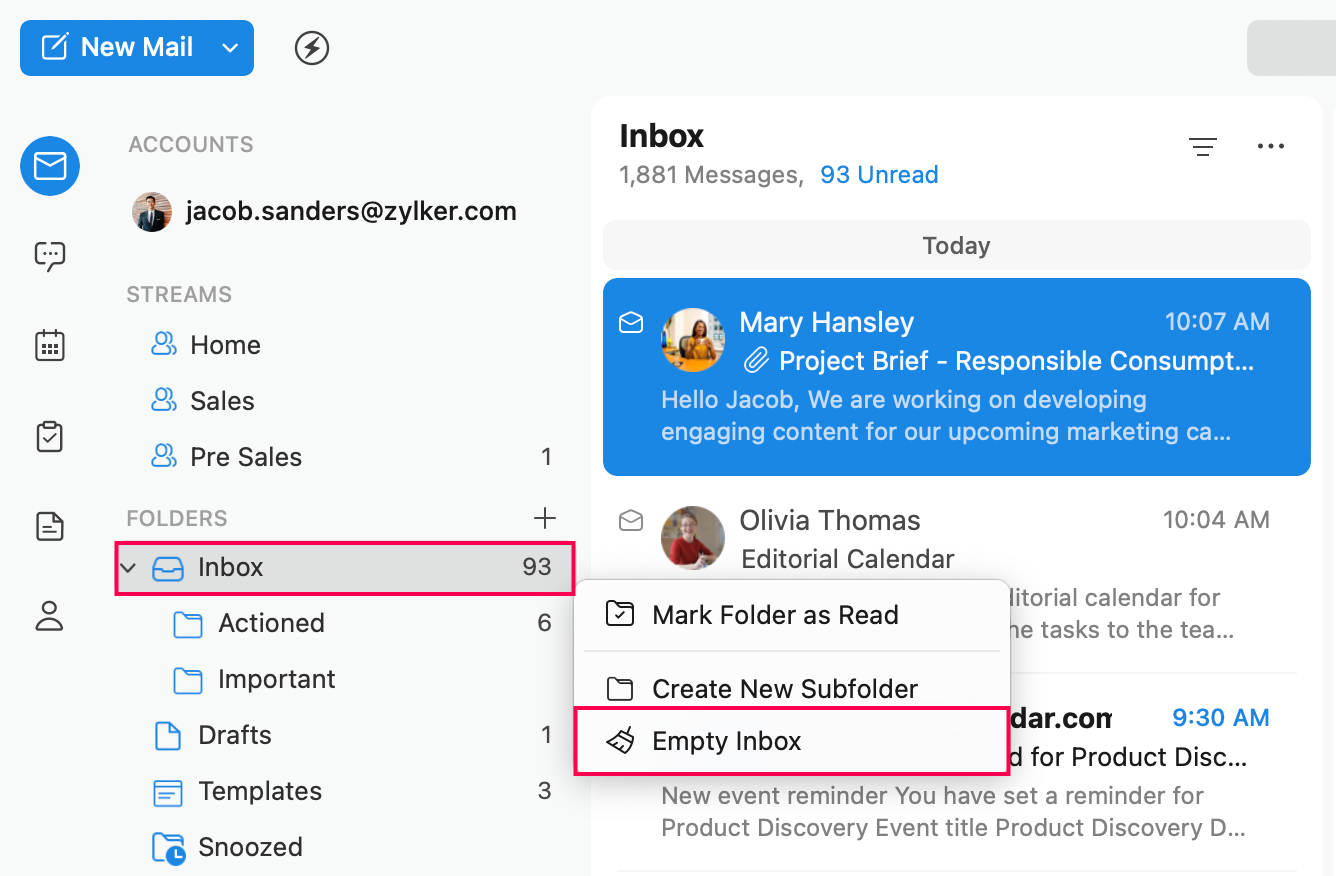Add a new folder with plus icon
This screenshot has width=1336, height=876.
click(x=544, y=517)
